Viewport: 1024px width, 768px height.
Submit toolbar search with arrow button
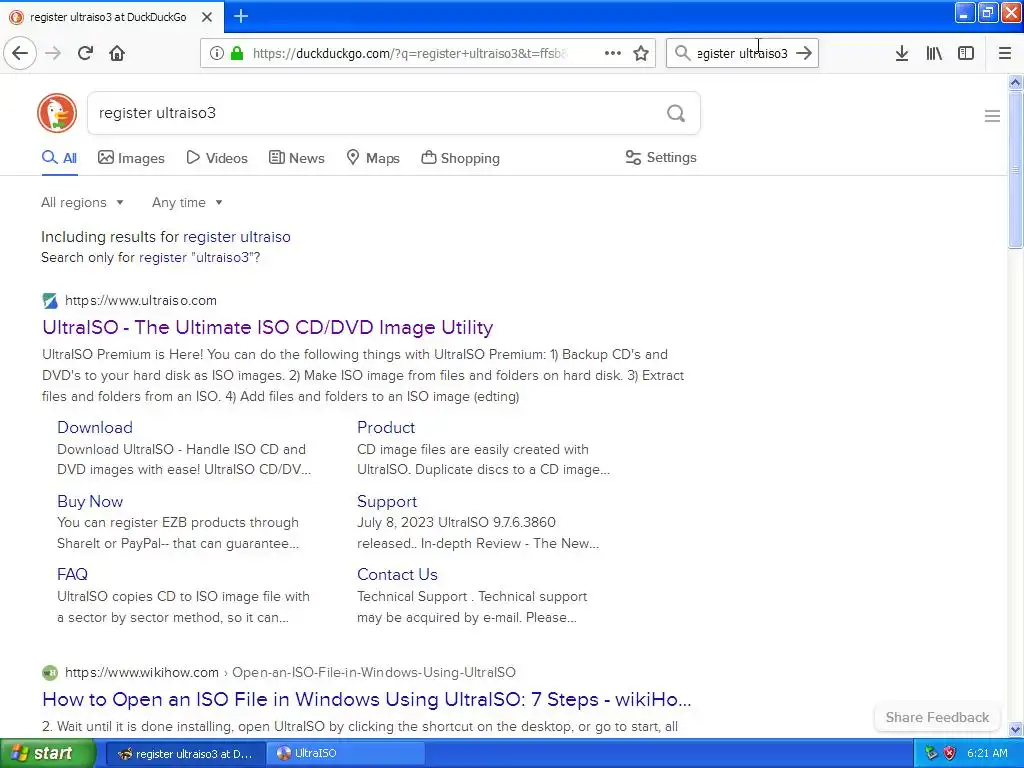point(804,54)
